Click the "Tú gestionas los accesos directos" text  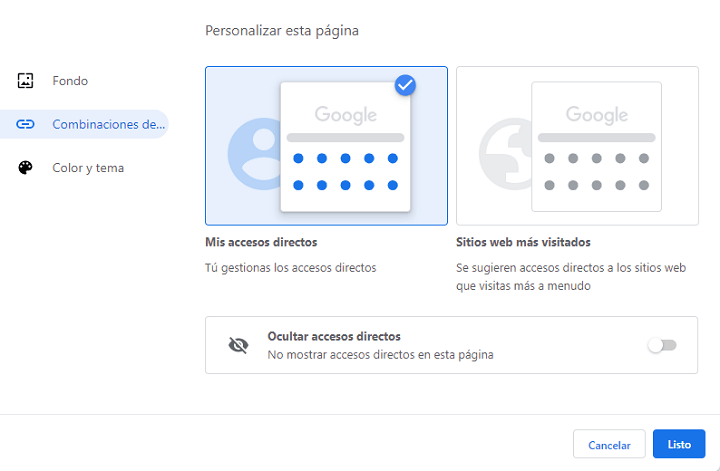(291, 268)
